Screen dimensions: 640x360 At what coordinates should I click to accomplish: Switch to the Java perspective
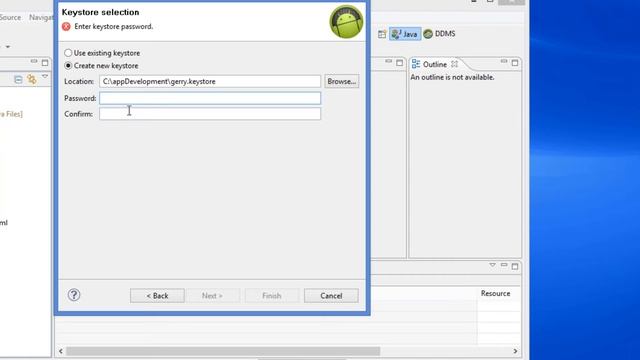pyautogui.click(x=404, y=34)
